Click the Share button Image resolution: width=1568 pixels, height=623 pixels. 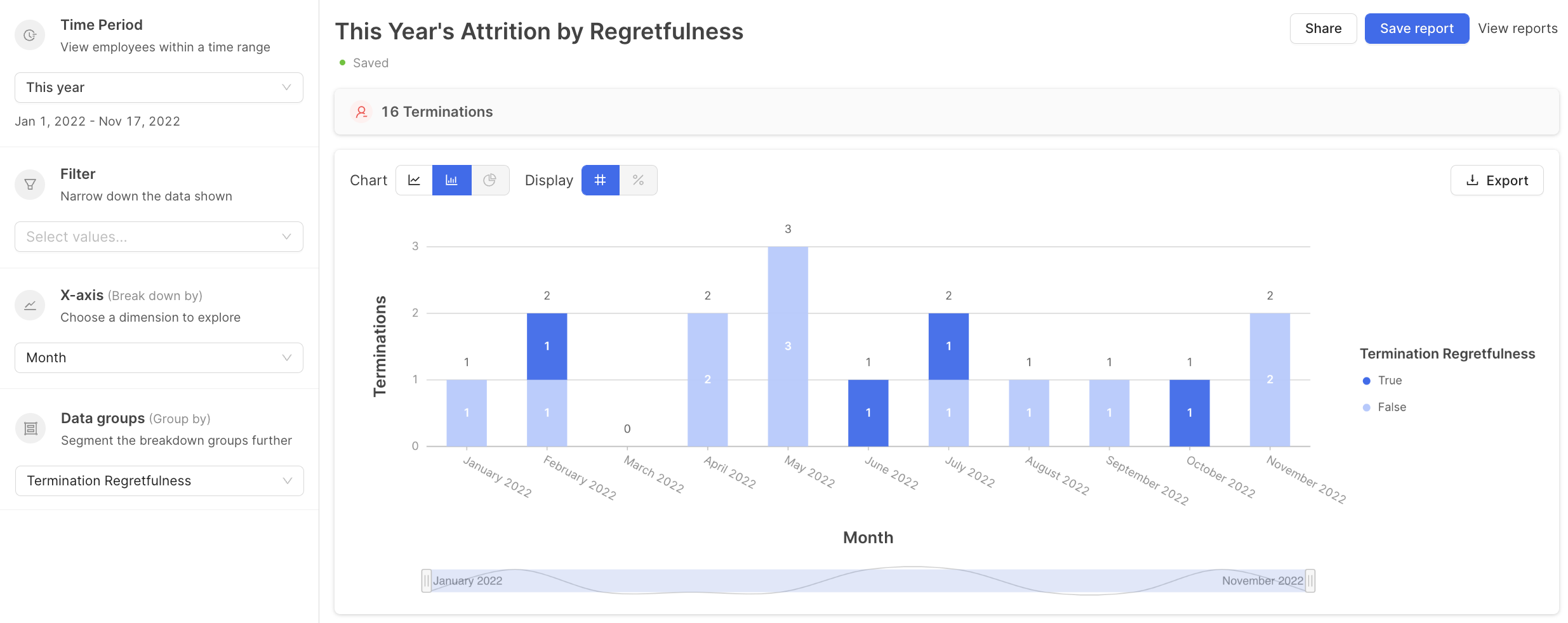click(1323, 29)
